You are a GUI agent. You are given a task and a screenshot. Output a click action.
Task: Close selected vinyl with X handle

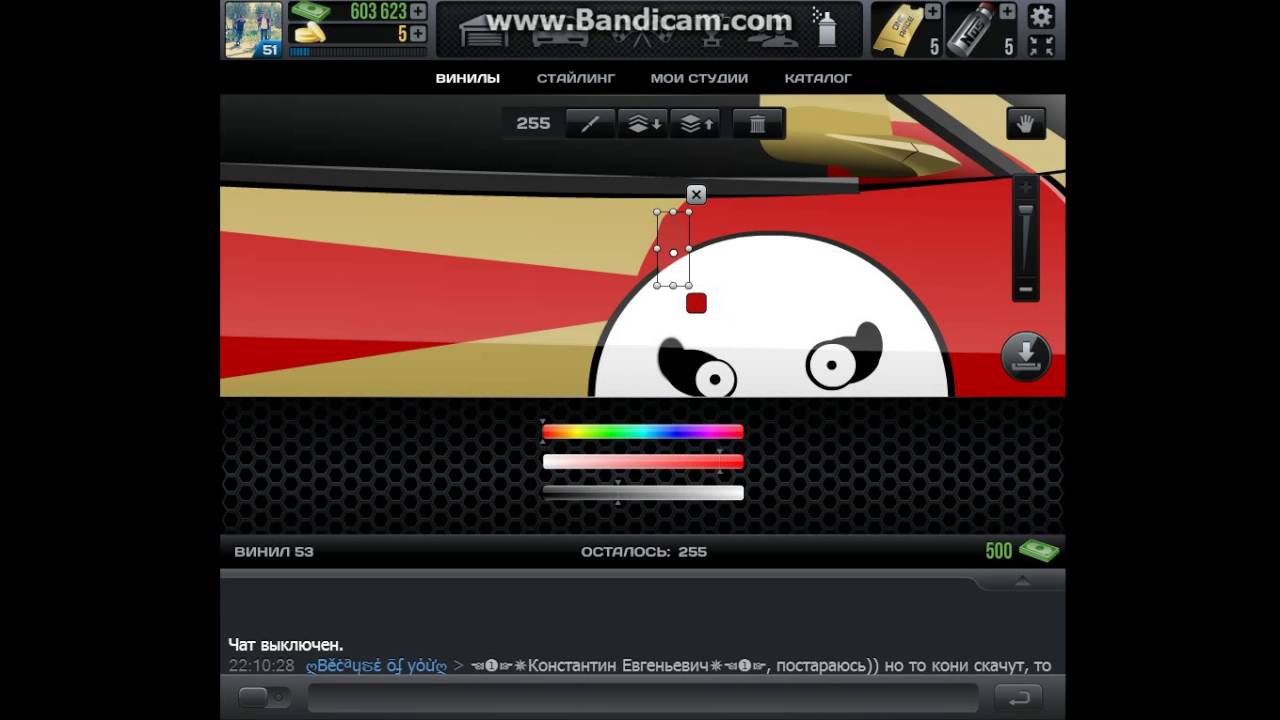[x=696, y=195]
